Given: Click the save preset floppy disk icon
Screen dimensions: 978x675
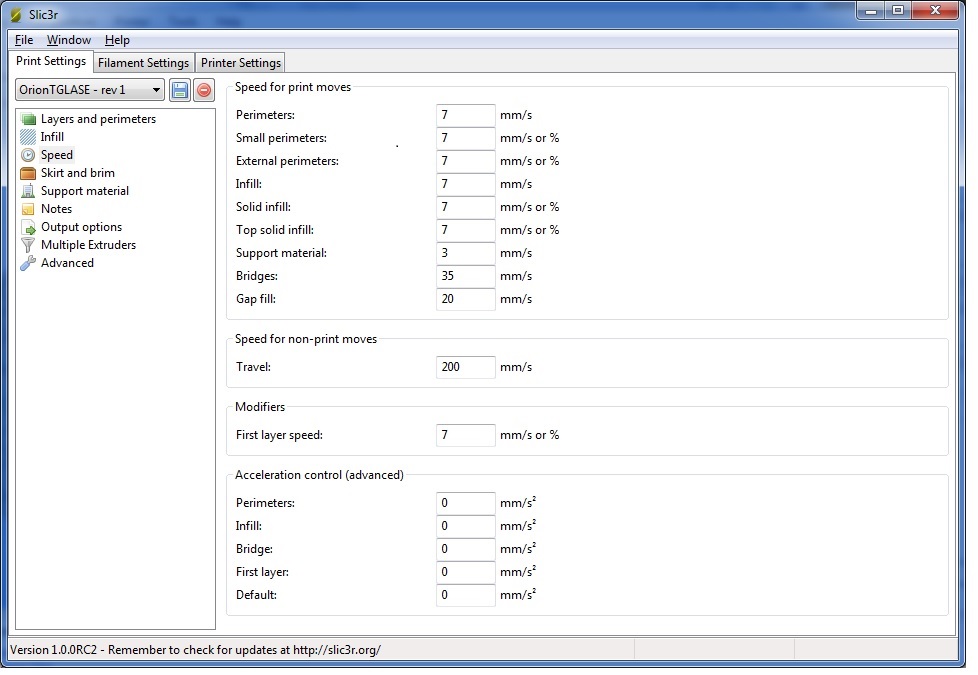Looking at the screenshot, I should [x=180, y=90].
